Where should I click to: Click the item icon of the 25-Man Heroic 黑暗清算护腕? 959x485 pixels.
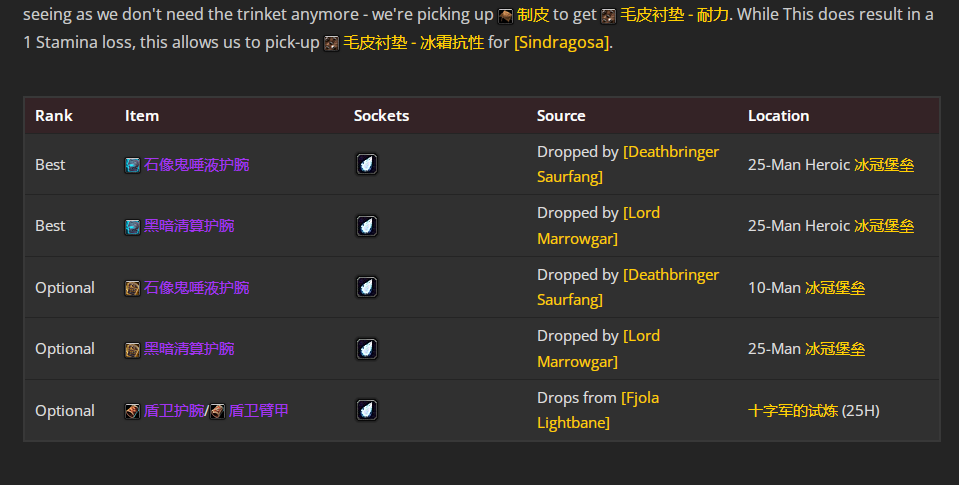pyautogui.click(x=132, y=227)
